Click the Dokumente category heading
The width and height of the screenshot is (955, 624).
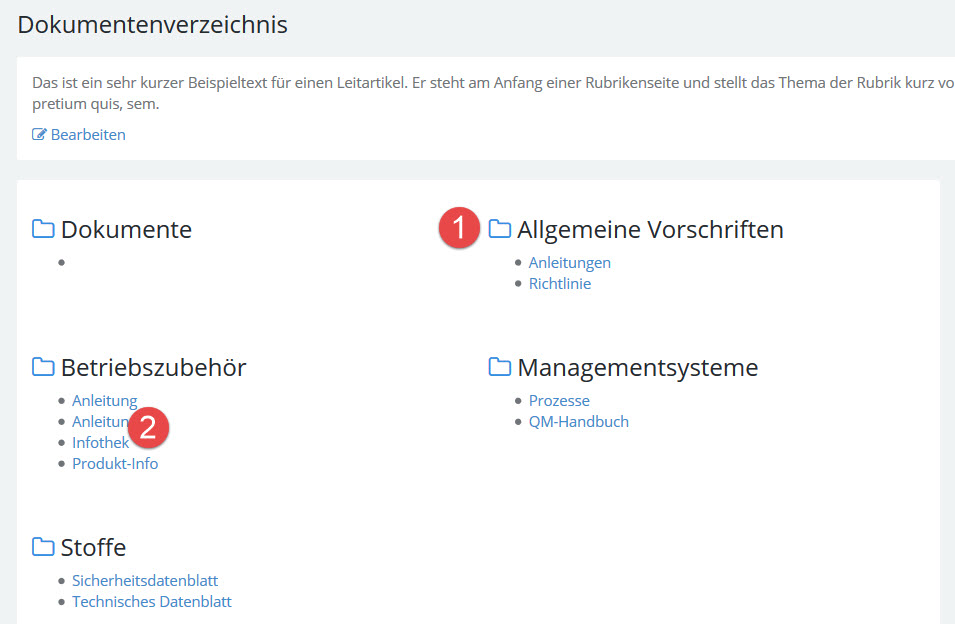click(126, 229)
